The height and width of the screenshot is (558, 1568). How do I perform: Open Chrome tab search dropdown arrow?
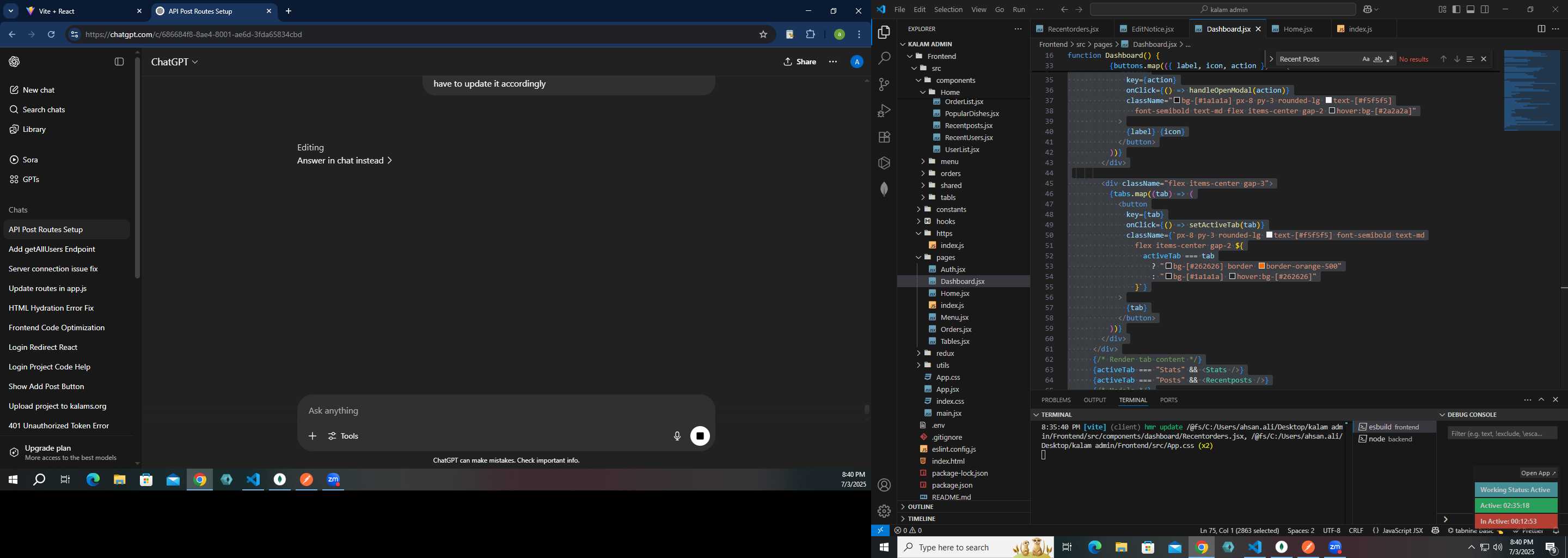tap(11, 11)
